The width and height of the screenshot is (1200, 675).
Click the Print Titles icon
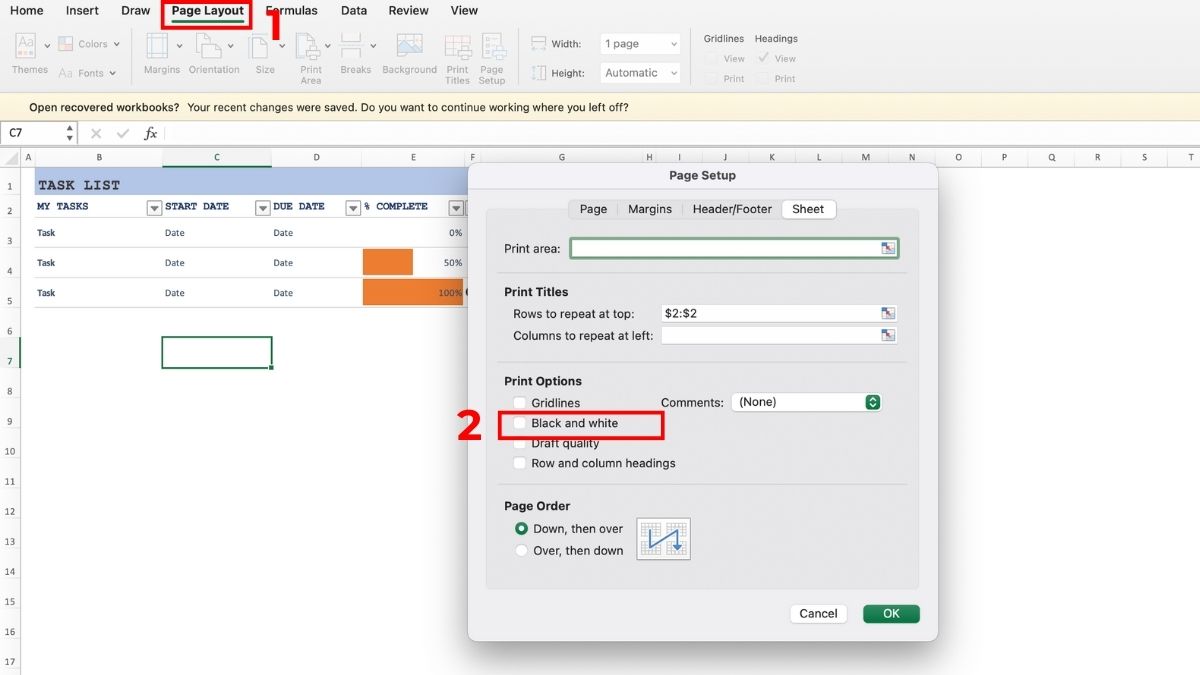tap(457, 48)
